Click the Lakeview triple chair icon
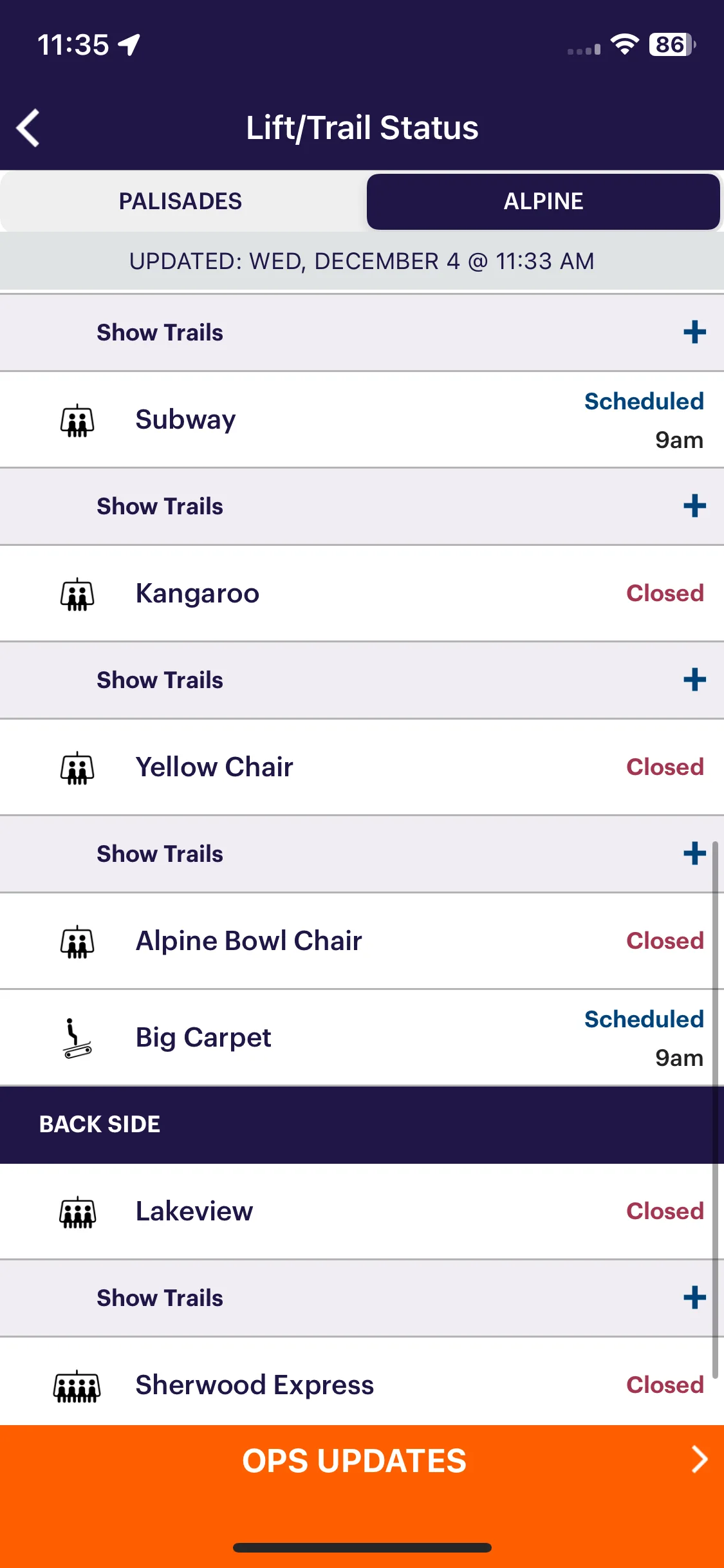Screen dimensions: 724x1568 77,1212
